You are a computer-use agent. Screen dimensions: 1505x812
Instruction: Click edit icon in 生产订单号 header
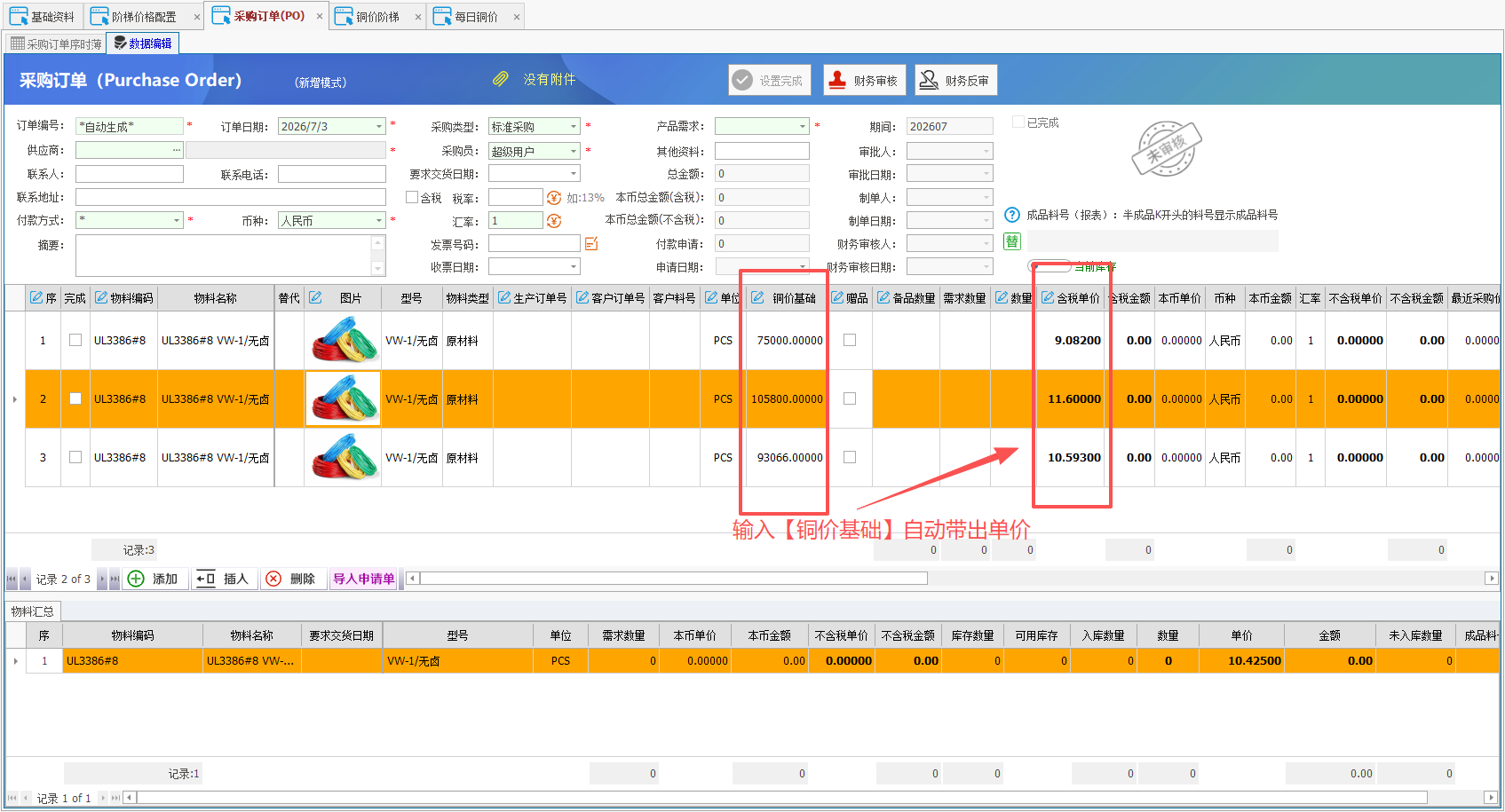(504, 297)
